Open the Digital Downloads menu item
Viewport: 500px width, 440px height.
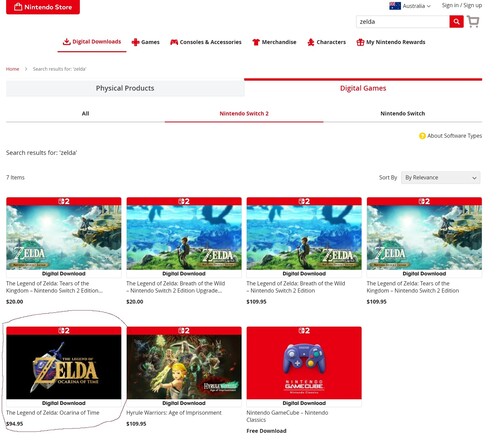pyautogui.click(x=92, y=42)
